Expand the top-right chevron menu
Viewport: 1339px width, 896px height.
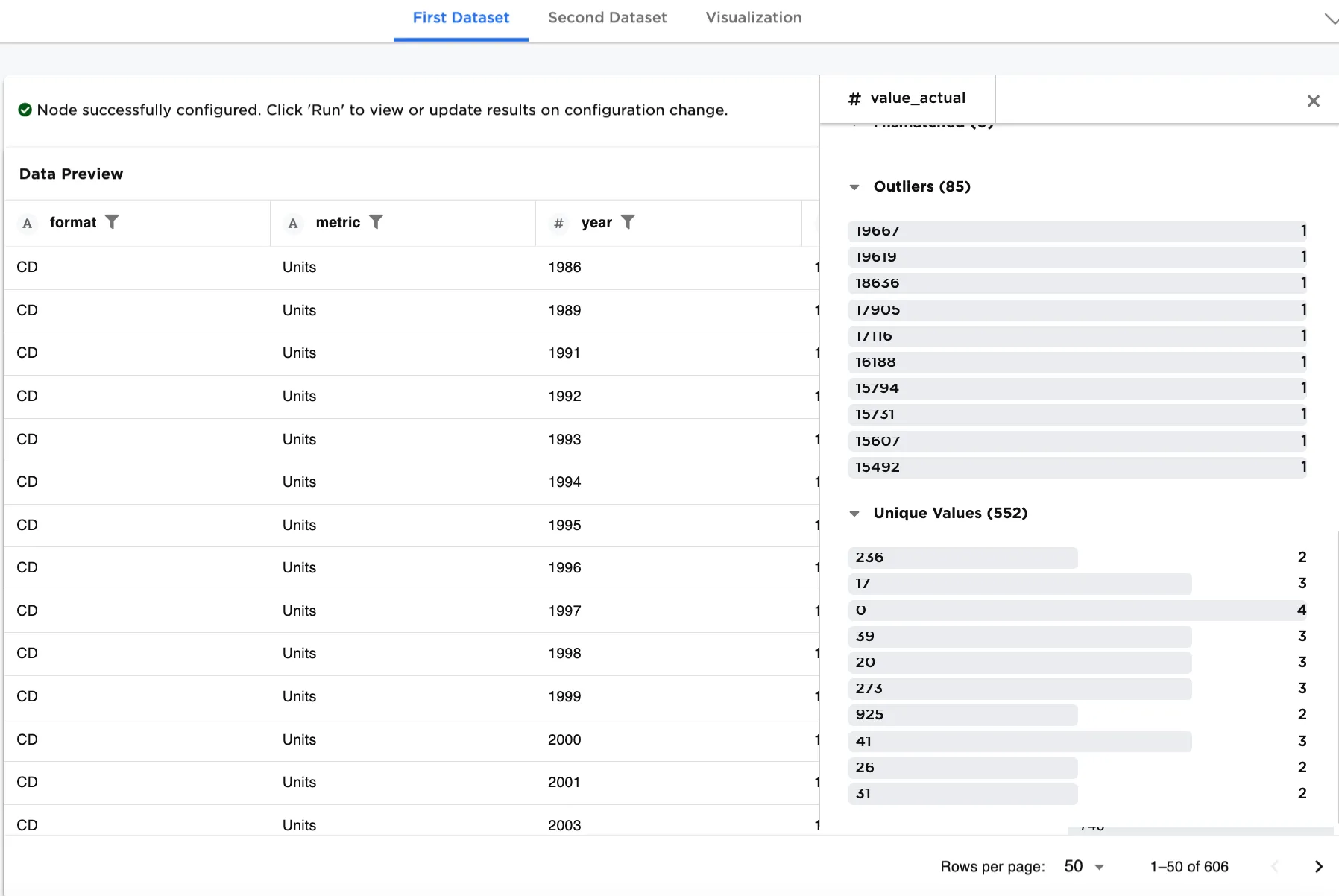(1330, 19)
